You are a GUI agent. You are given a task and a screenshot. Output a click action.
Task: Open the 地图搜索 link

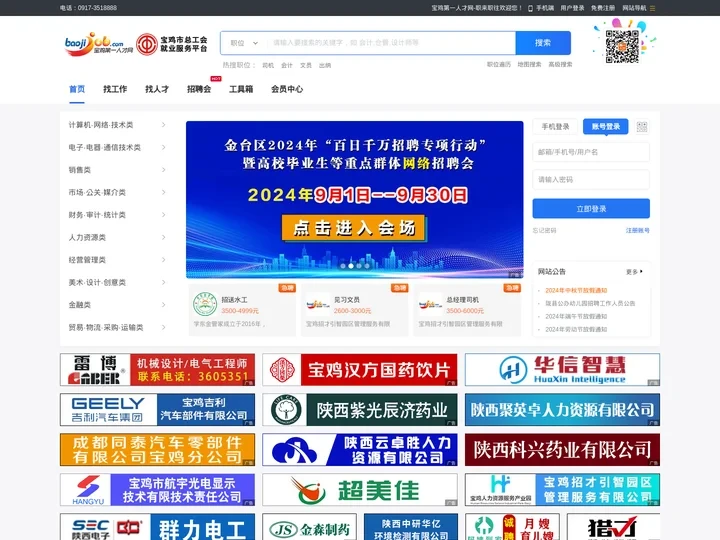(x=529, y=65)
